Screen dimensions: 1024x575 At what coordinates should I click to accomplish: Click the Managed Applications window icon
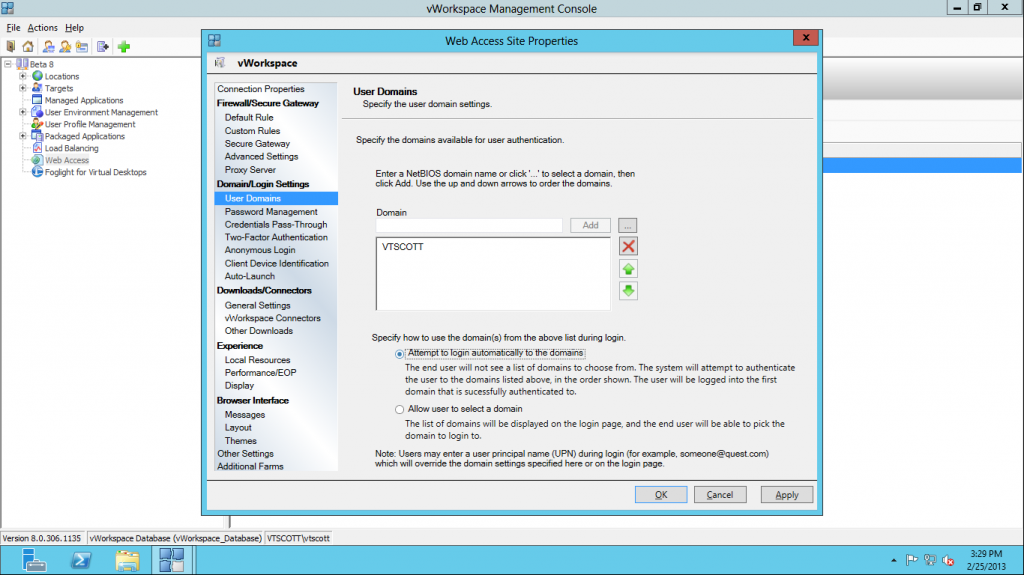37,100
